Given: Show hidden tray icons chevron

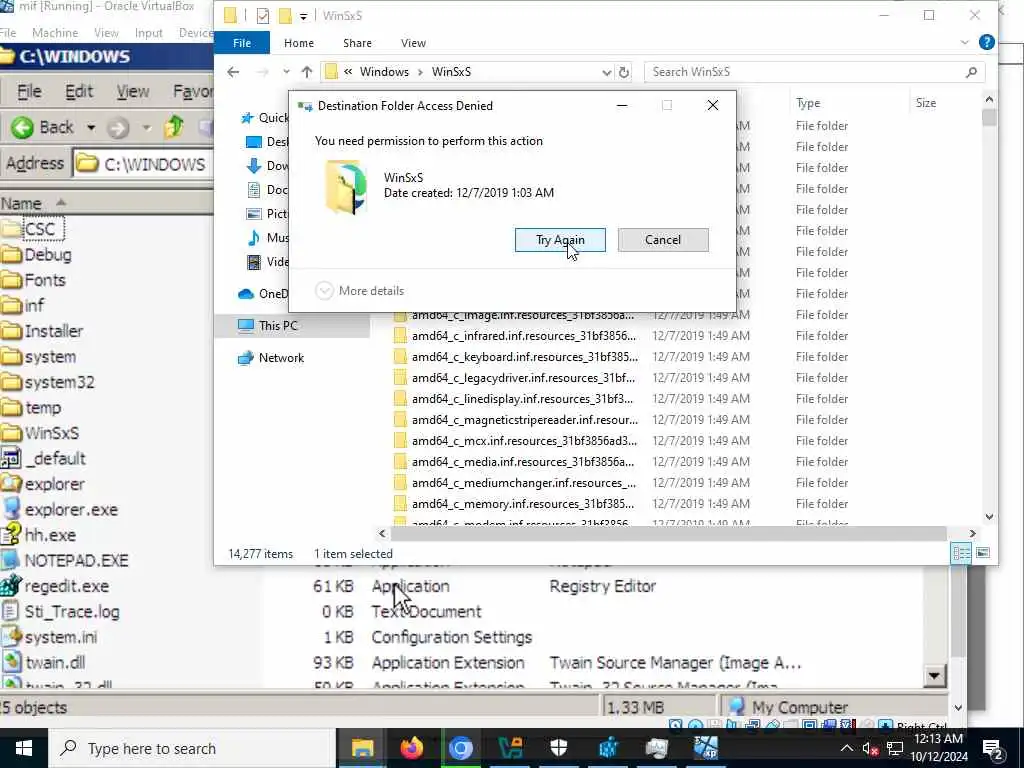Looking at the screenshot, I should tap(846, 748).
